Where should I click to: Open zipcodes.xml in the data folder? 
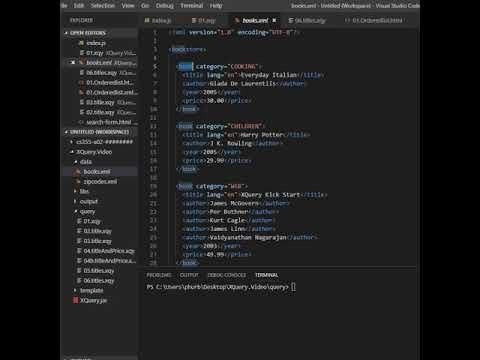click(100, 182)
